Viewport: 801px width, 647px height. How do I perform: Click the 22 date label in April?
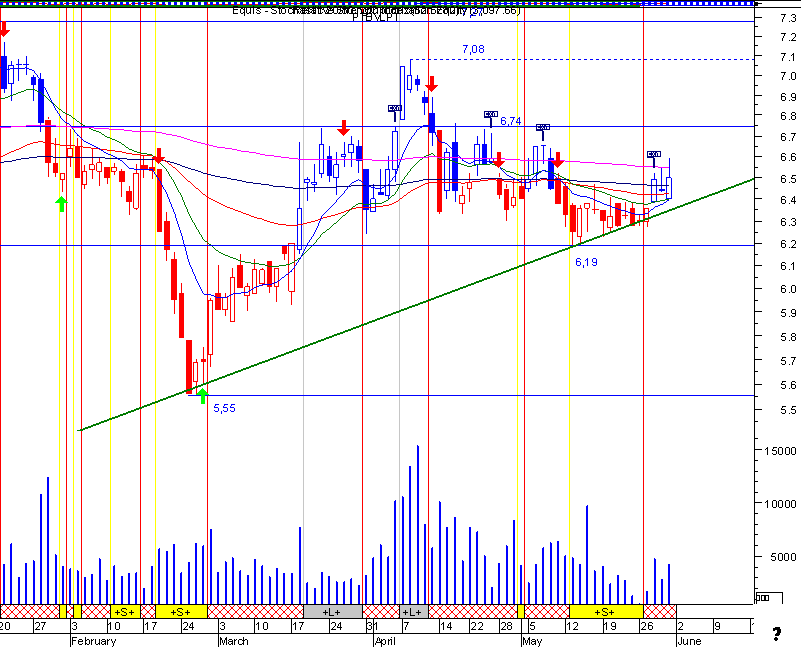coord(476,626)
